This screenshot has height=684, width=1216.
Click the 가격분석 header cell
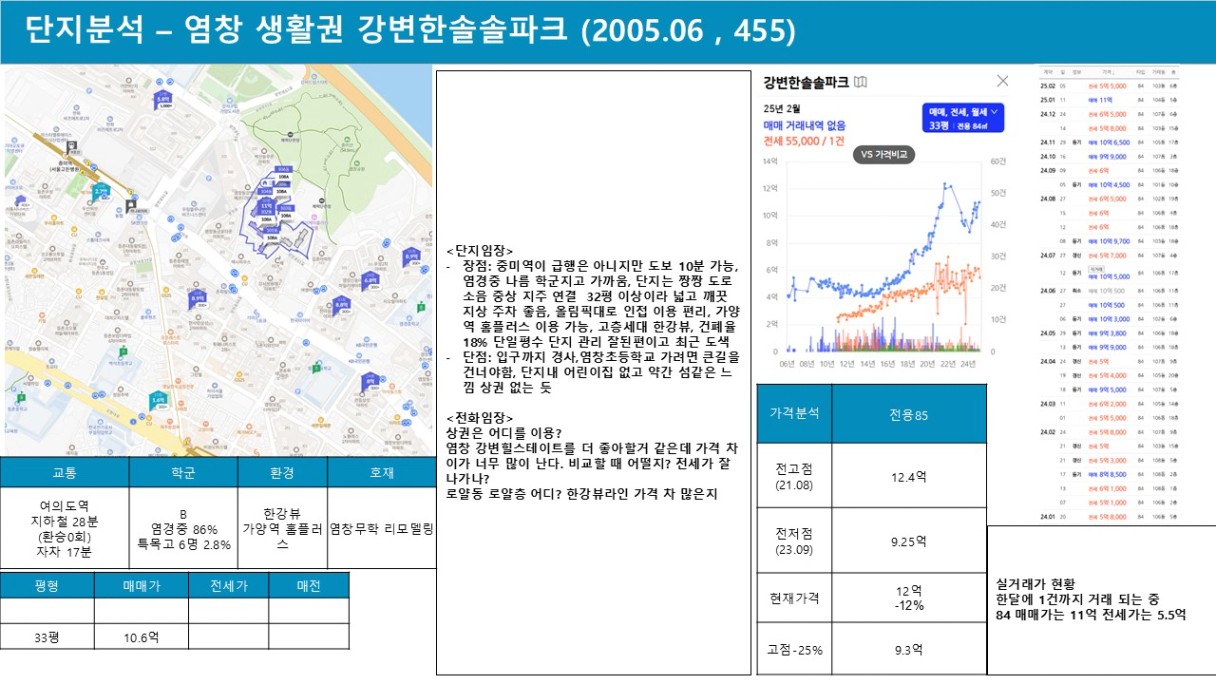(795, 413)
